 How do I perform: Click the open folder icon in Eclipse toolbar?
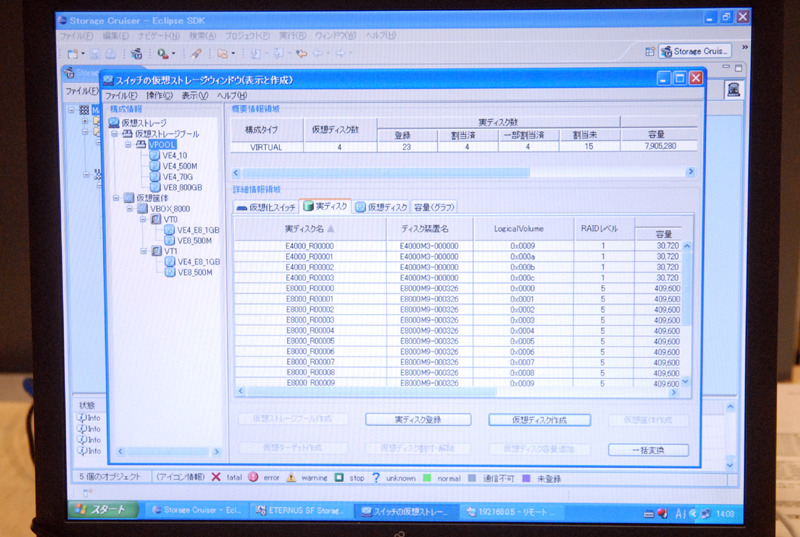(x=222, y=53)
